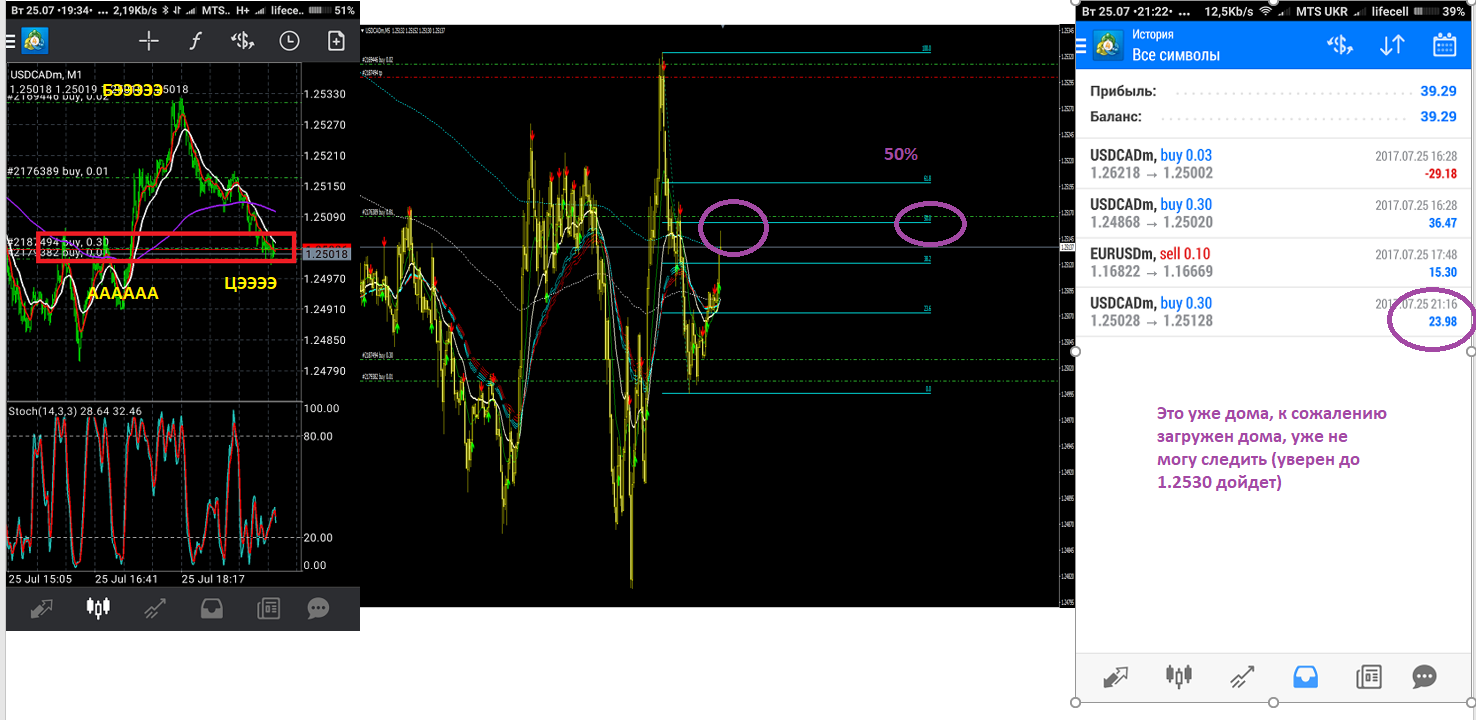Open Chat tab in left bottom bar
This screenshot has height=720, width=1476.
tap(318, 608)
